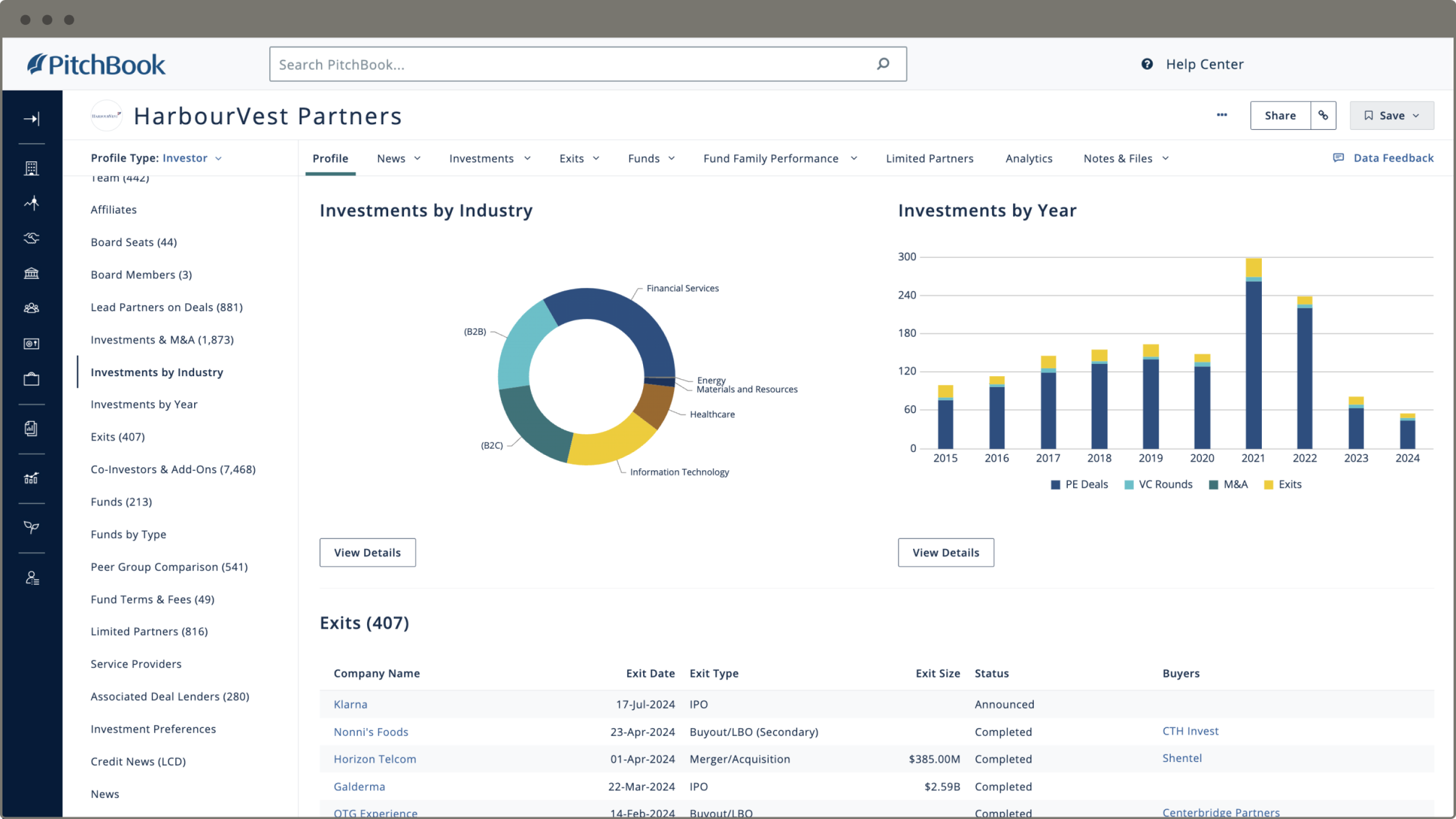Open the Companies building icon in sidebar

(31, 168)
